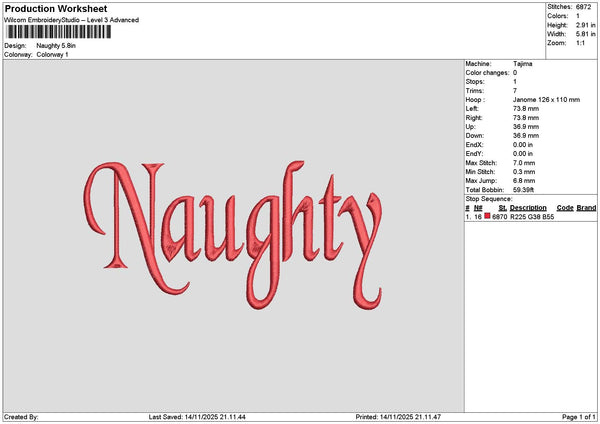Click the stitches count 6872
The width and height of the screenshot is (600, 424).
(x=583, y=7)
